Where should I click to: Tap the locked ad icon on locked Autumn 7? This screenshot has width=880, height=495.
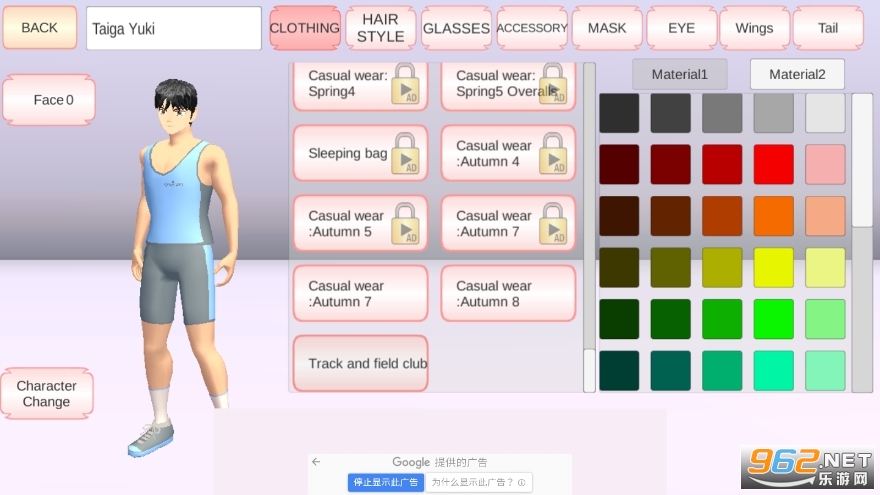(553, 223)
